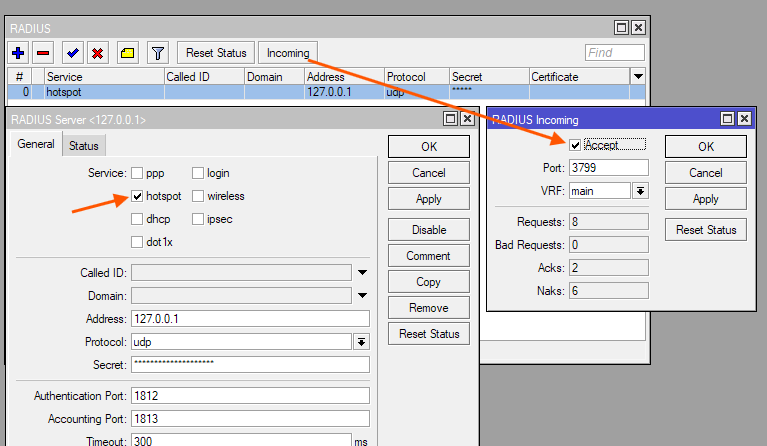Viewport: 767px width, 446px height.
Task: Disable entry with red X icon
Action: (x=97, y=53)
